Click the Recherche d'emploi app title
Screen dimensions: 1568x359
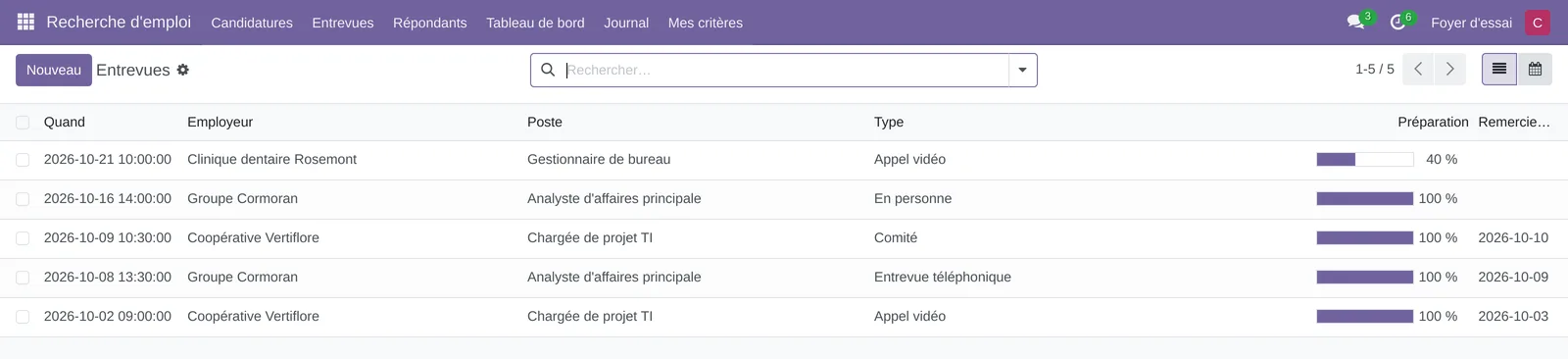pyautogui.click(x=119, y=22)
